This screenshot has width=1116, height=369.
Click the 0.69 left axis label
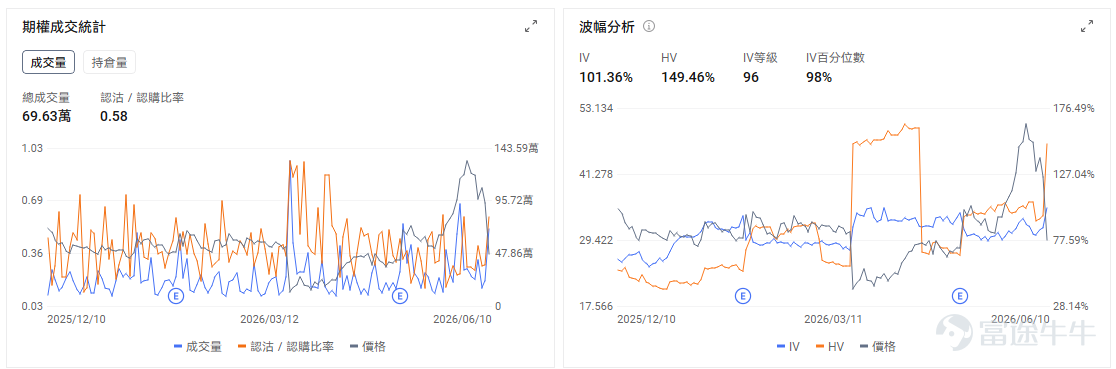(x=32, y=200)
